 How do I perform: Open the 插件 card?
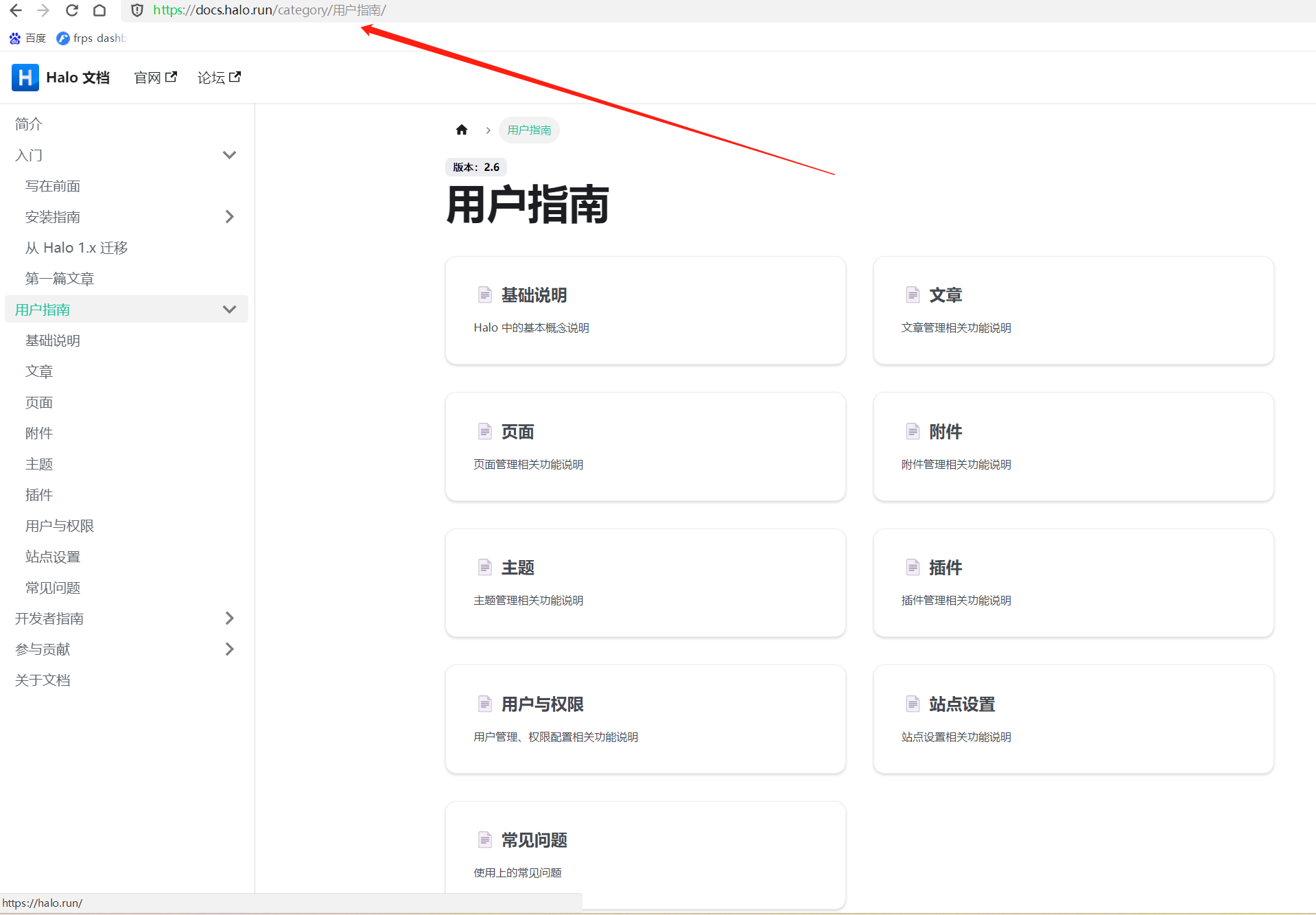(x=1073, y=583)
